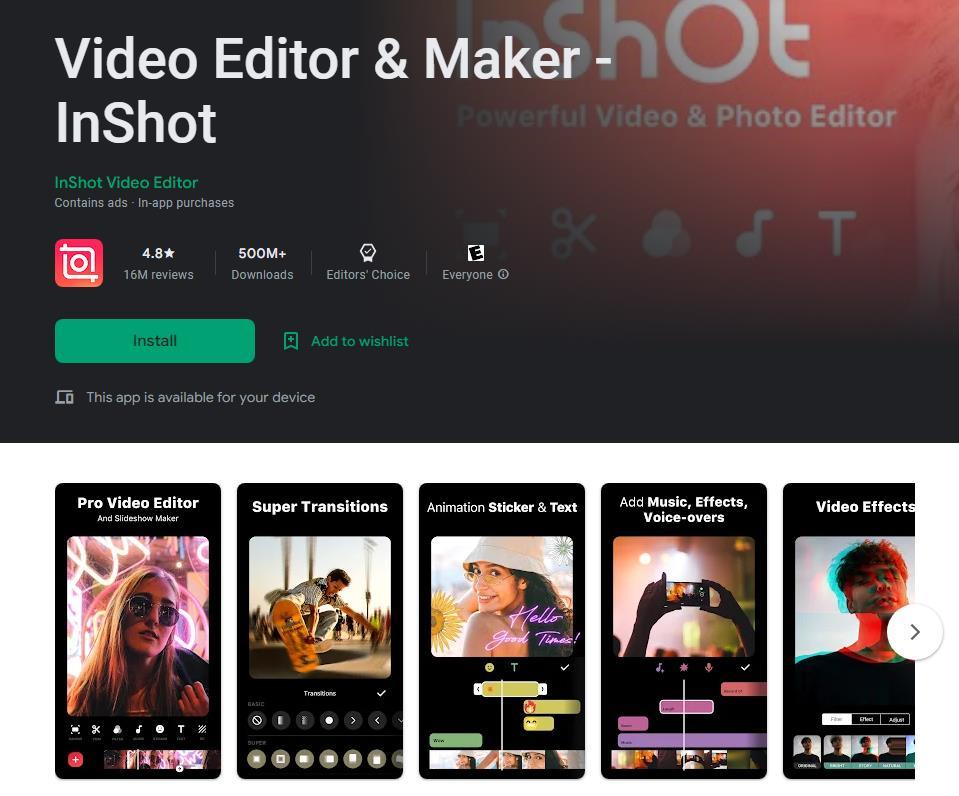Open the Video Effects screenshot
This screenshot has height=796, width=959.
[849, 631]
